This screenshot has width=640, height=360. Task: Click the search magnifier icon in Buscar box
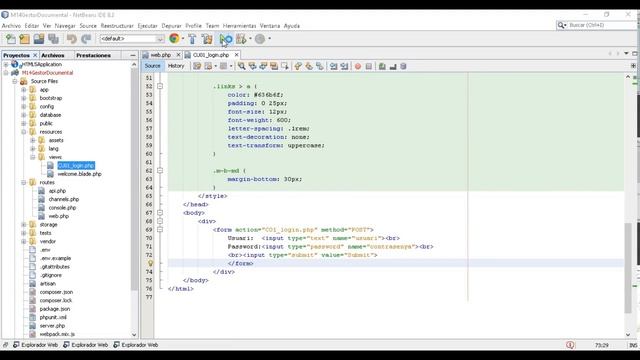click(x=561, y=25)
